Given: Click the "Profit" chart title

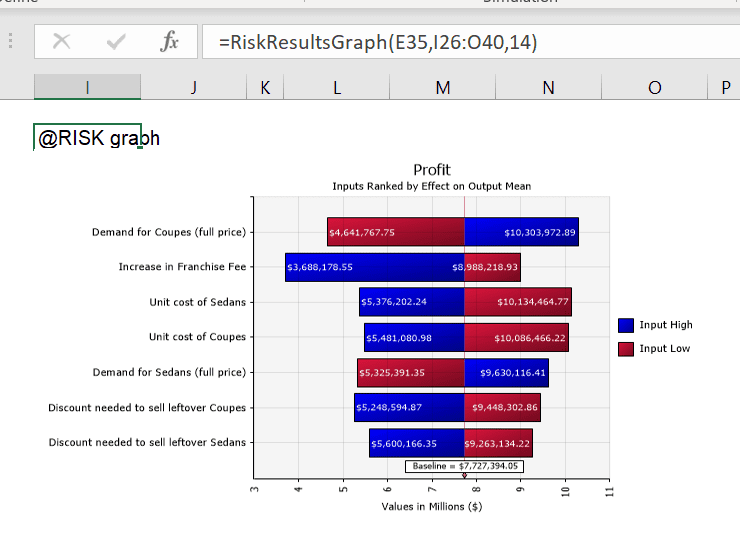Looking at the screenshot, I should pos(431,170).
